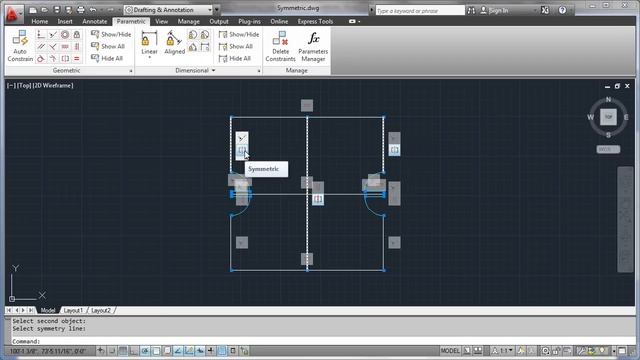
Task: Toggle Object Snap Tracking in status bar
Action: (178, 351)
